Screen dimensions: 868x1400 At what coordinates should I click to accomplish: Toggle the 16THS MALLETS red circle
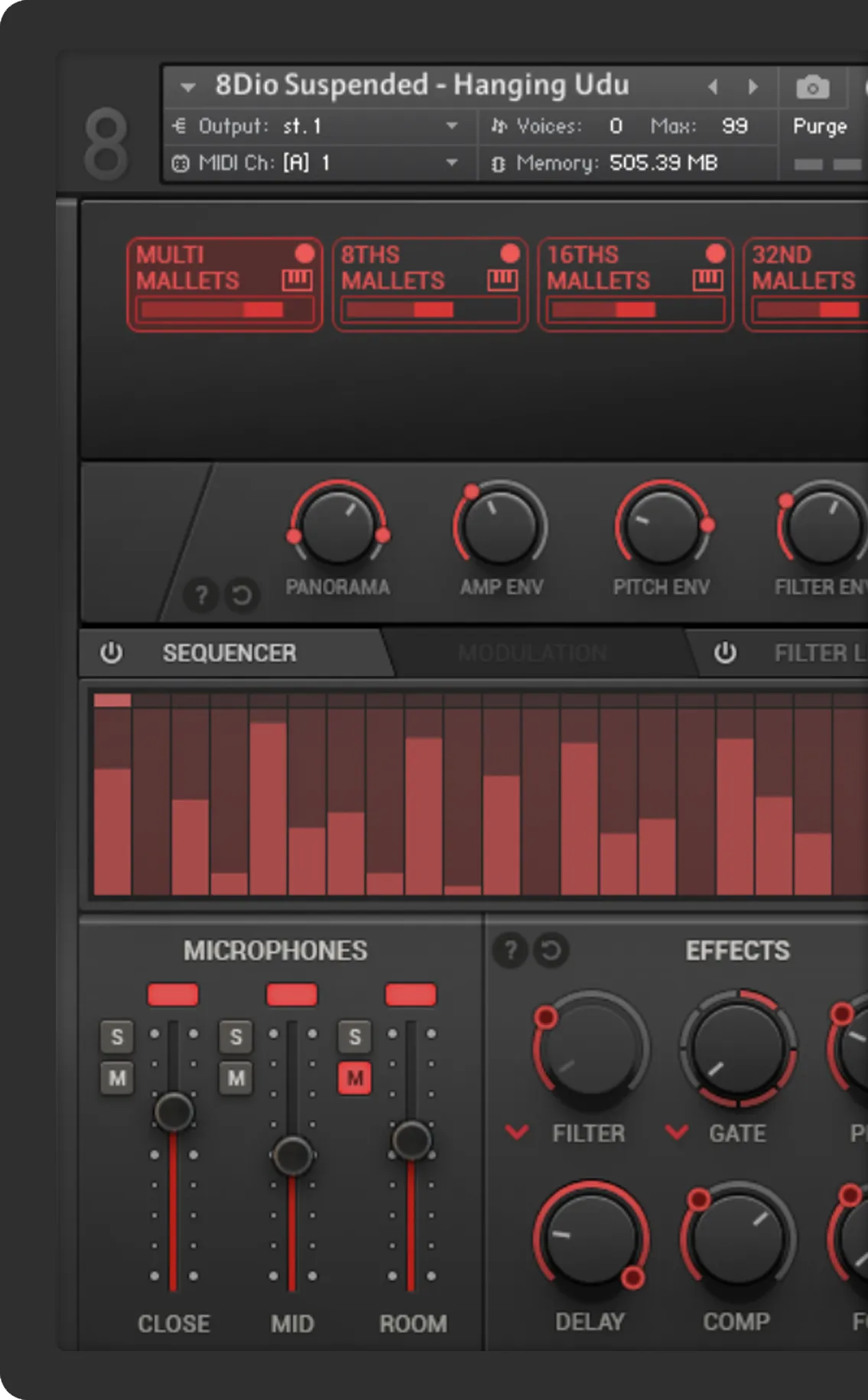(715, 253)
